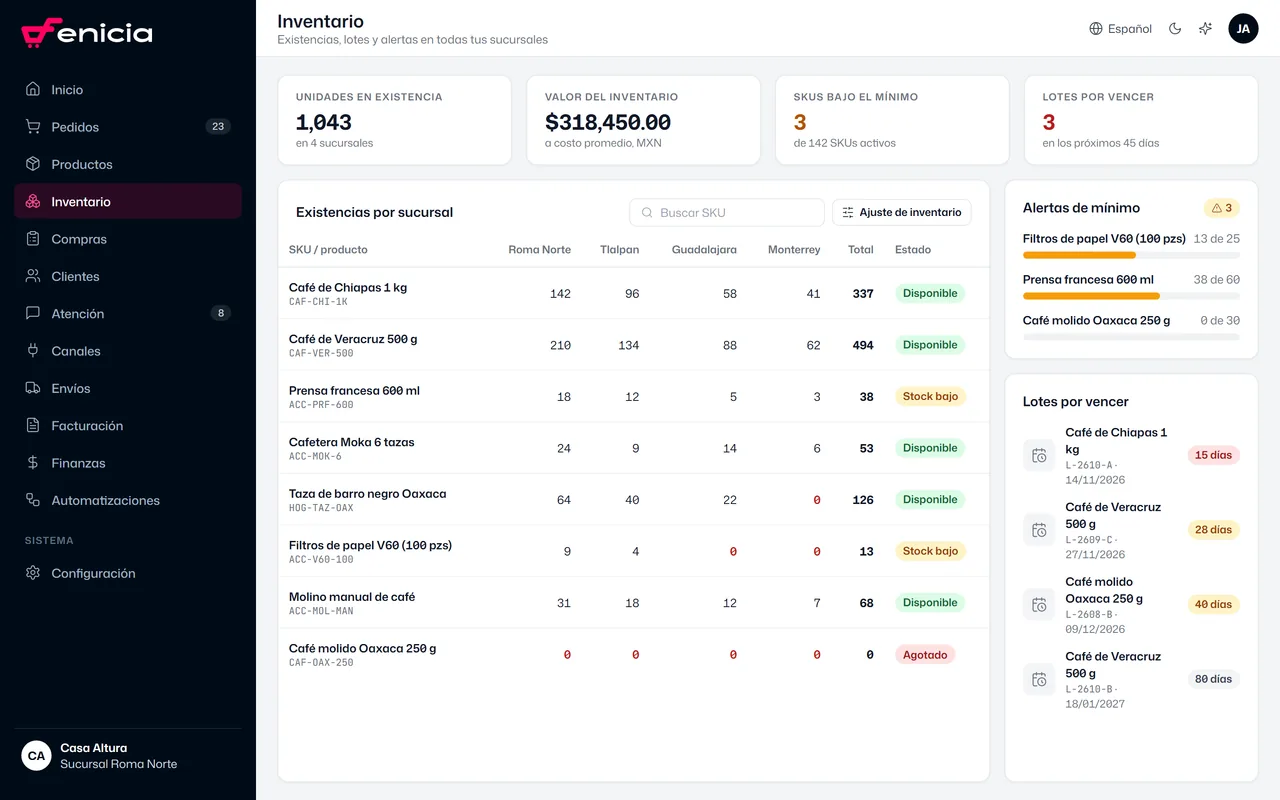Click the Envíos truck icon
1280x800 pixels.
pyautogui.click(x=33, y=388)
